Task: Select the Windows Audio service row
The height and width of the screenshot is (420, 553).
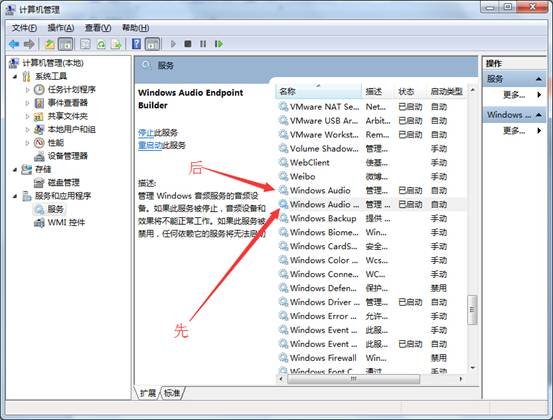Action: [x=371, y=190]
